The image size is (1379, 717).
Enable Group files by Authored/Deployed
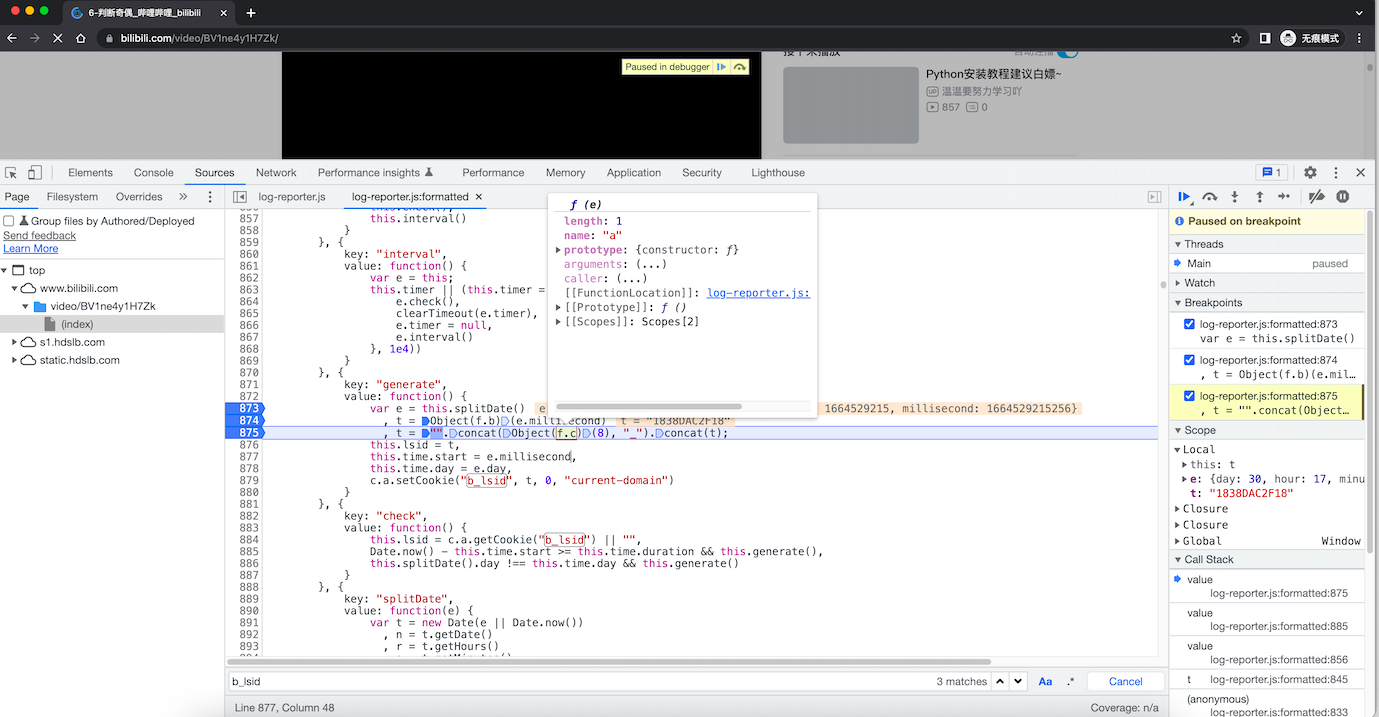click(x=9, y=221)
